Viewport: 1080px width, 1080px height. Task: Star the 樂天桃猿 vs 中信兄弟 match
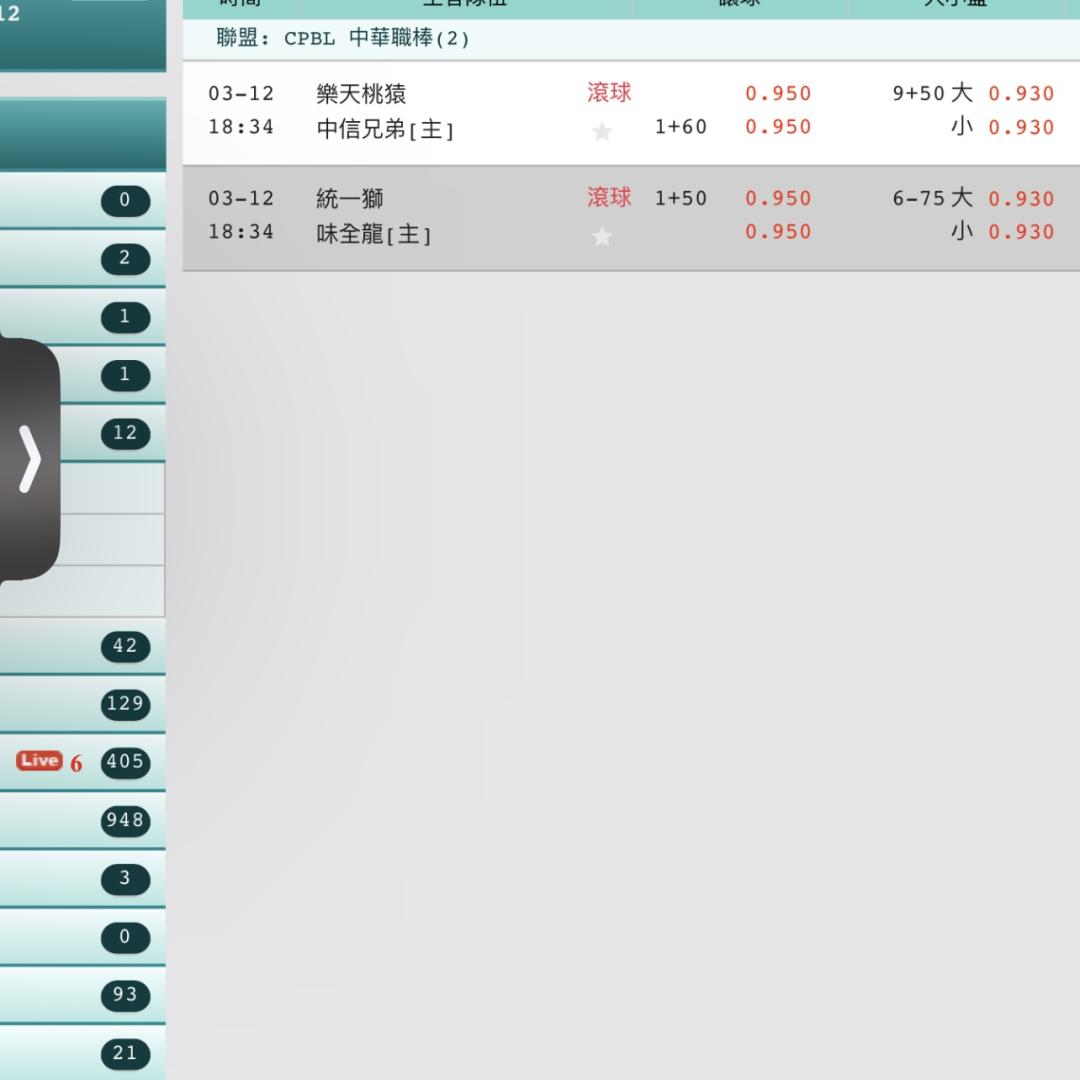tap(602, 131)
